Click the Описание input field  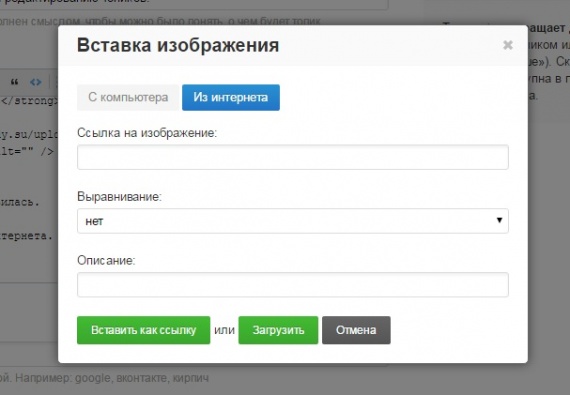point(293,285)
